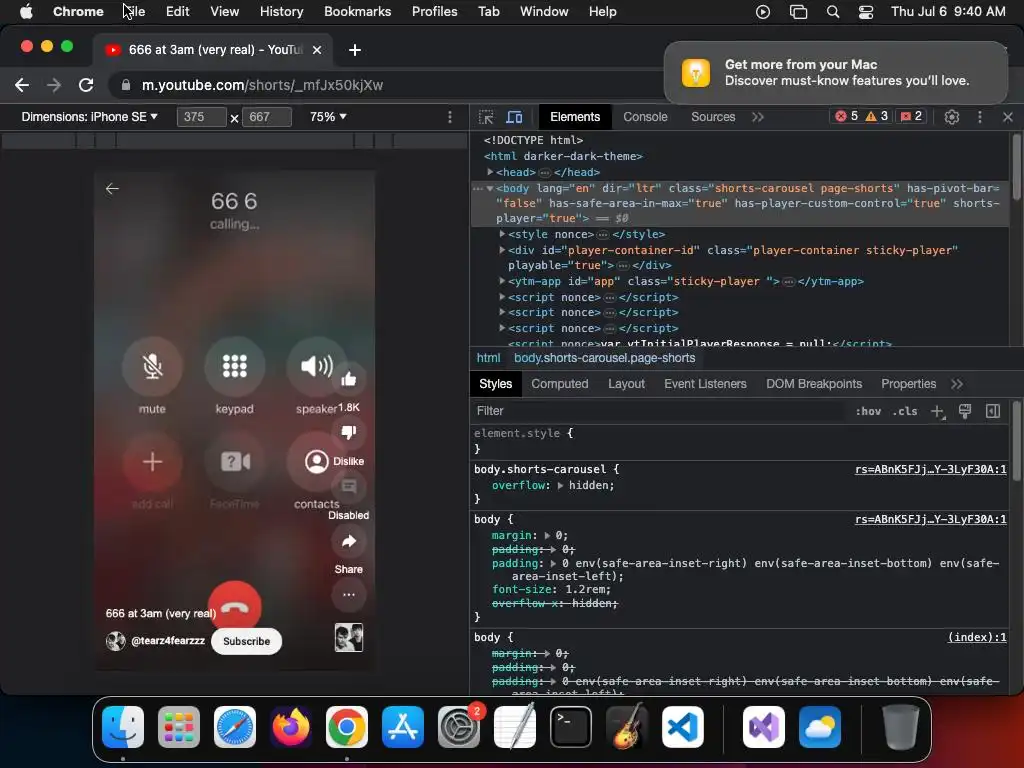Open DevTools three-dot customize menu
Screen dimensions: 1024x768
(x=980, y=117)
